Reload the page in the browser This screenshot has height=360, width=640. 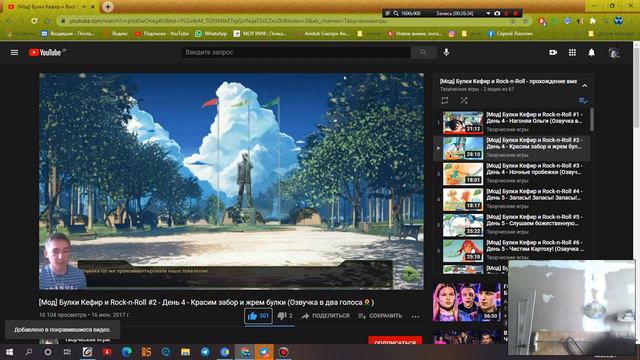[x=34, y=21]
